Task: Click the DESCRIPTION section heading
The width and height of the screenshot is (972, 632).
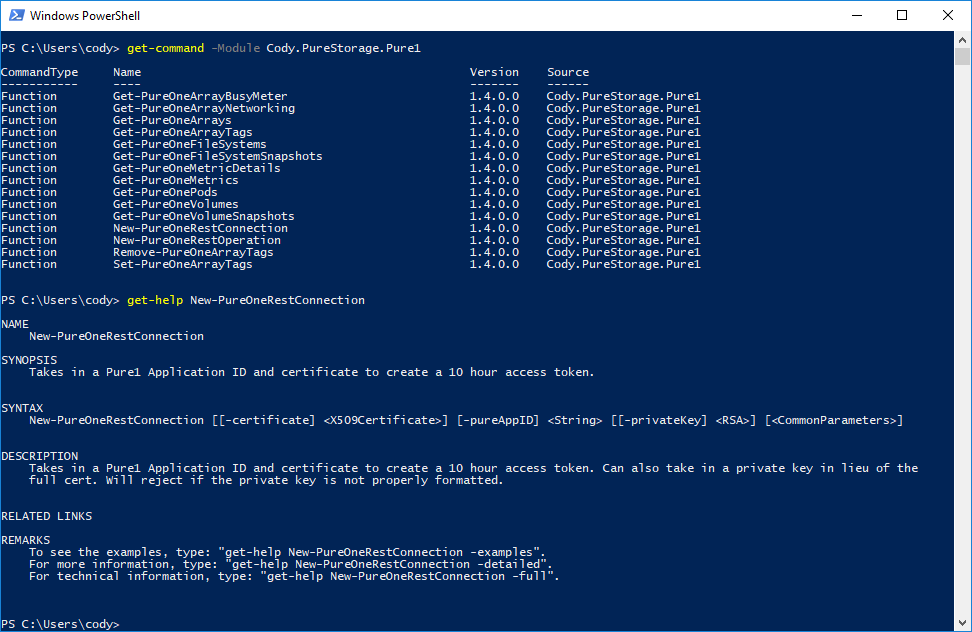Action: pos(39,456)
